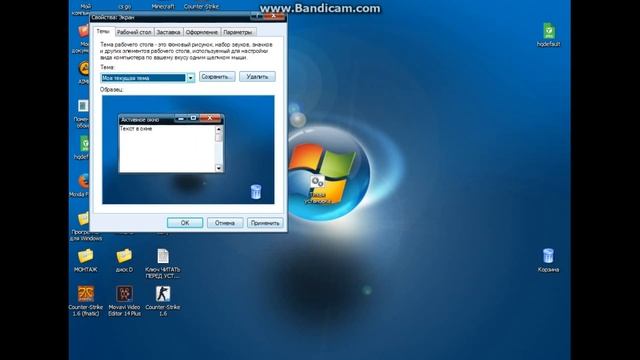This screenshot has height=360, width=640.
Task: Click the Активное окно sample window title
Action: pos(140,120)
